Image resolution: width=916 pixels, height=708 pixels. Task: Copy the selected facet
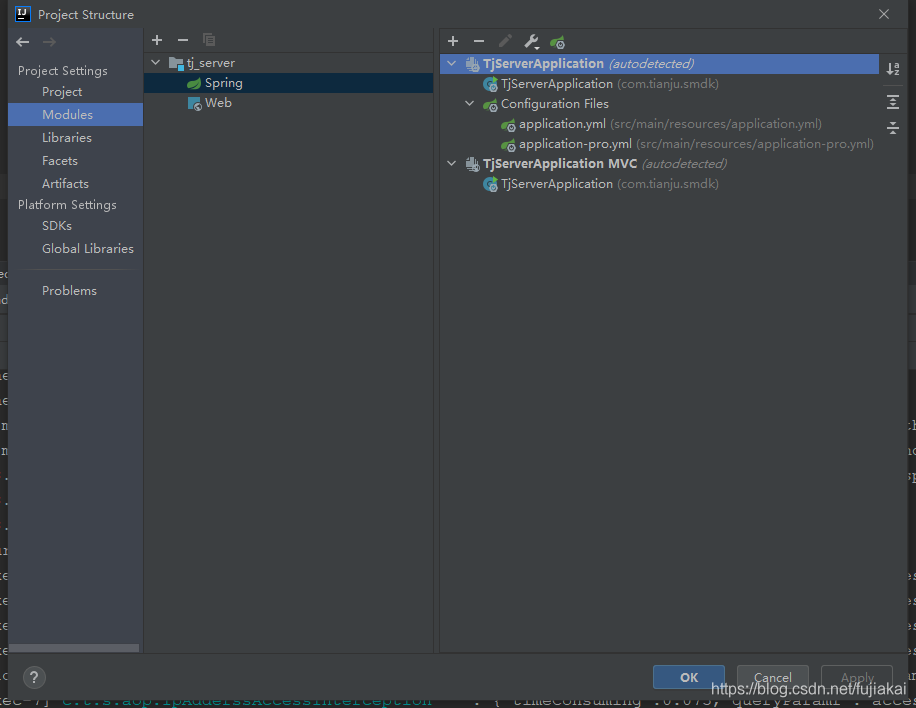click(x=209, y=40)
